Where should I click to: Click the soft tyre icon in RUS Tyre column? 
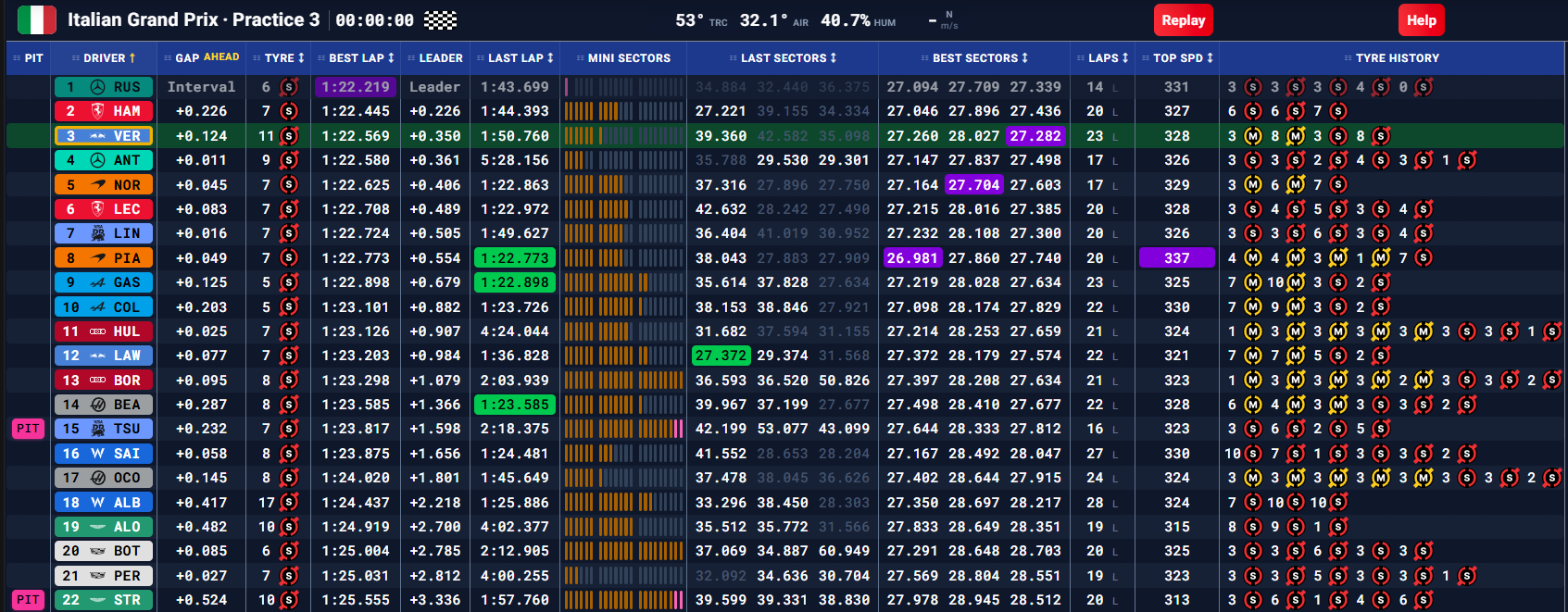coord(289,87)
